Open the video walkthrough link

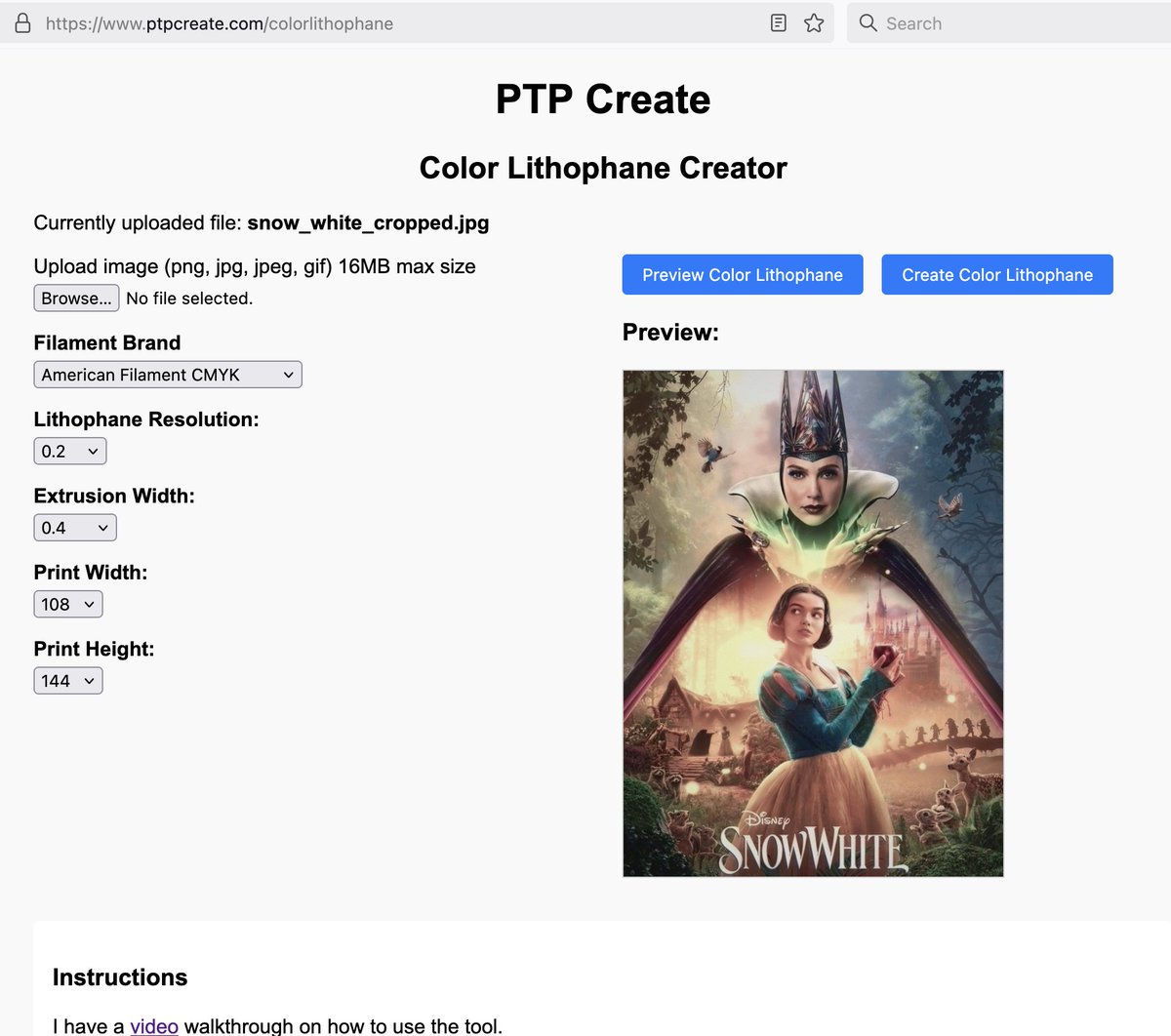(154, 1026)
